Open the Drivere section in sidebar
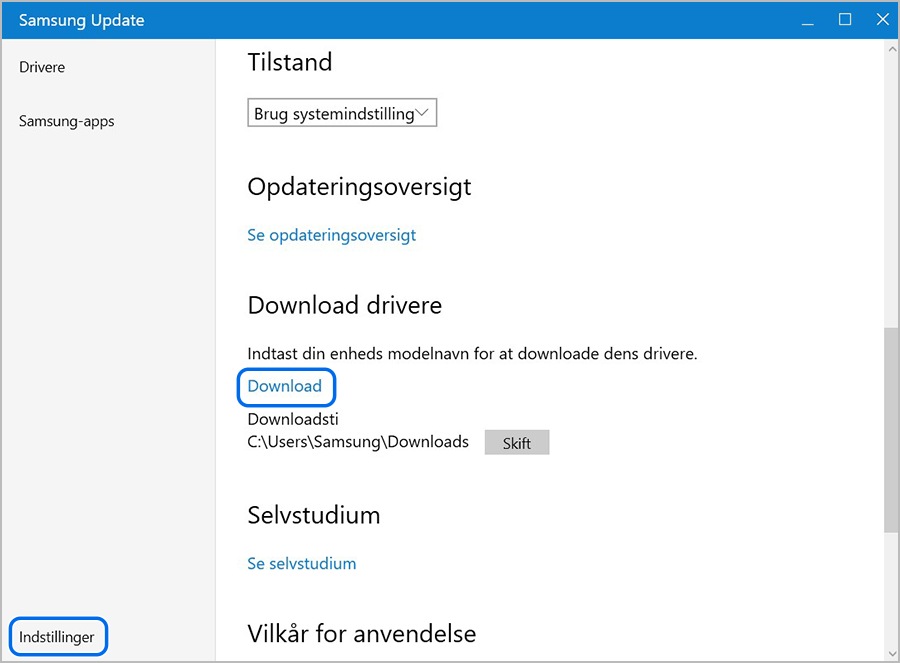The height and width of the screenshot is (663, 900). 42,67
